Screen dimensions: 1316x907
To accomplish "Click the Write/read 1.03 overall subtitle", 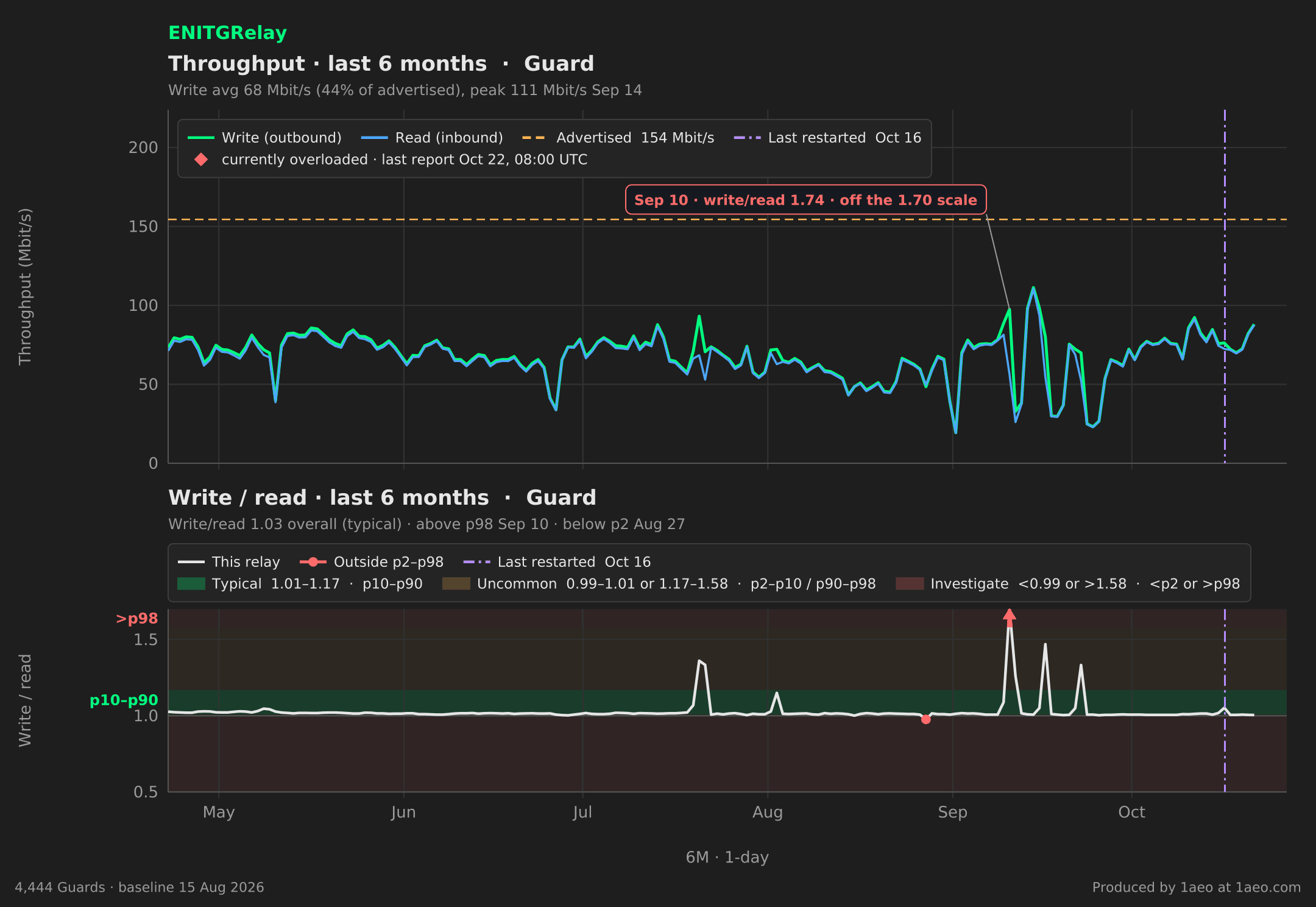I will 426,524.
